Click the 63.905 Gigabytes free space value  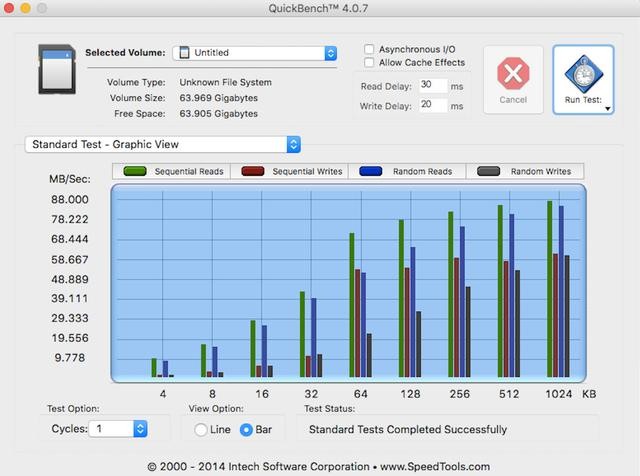pyautogui.click(x=218, y=113)
